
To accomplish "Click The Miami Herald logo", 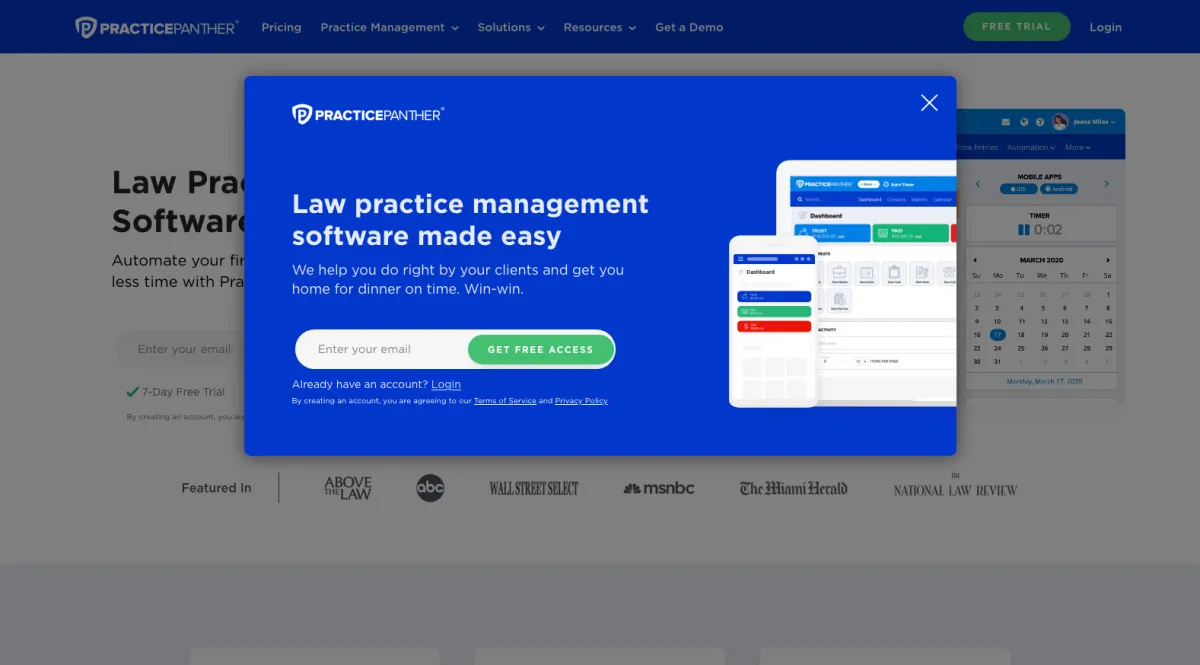I will (x=793, y=488).
